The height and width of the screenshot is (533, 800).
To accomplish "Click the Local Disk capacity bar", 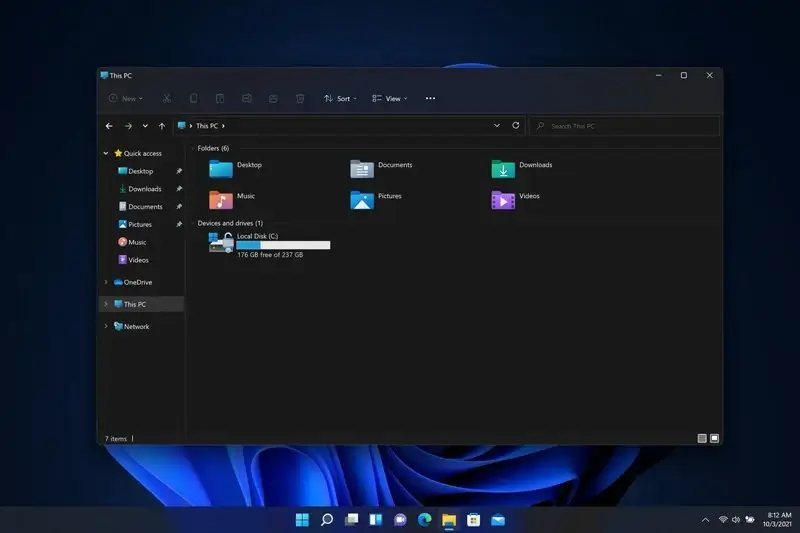I will click(283, 245).
